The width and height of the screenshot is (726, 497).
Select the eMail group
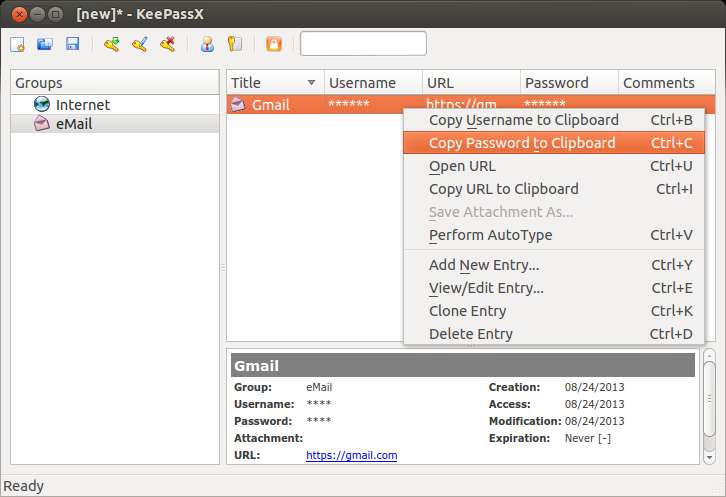[x=114, y=124]
